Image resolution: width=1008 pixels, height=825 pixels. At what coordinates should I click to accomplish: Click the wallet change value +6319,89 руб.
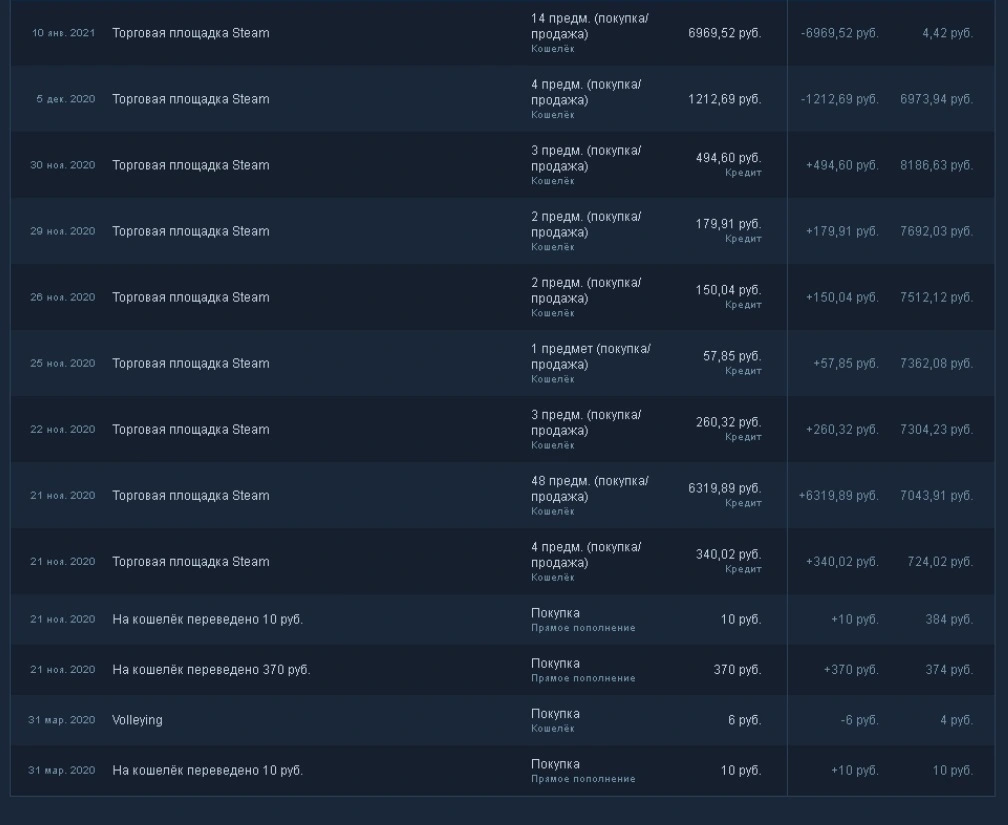point(838,496)
